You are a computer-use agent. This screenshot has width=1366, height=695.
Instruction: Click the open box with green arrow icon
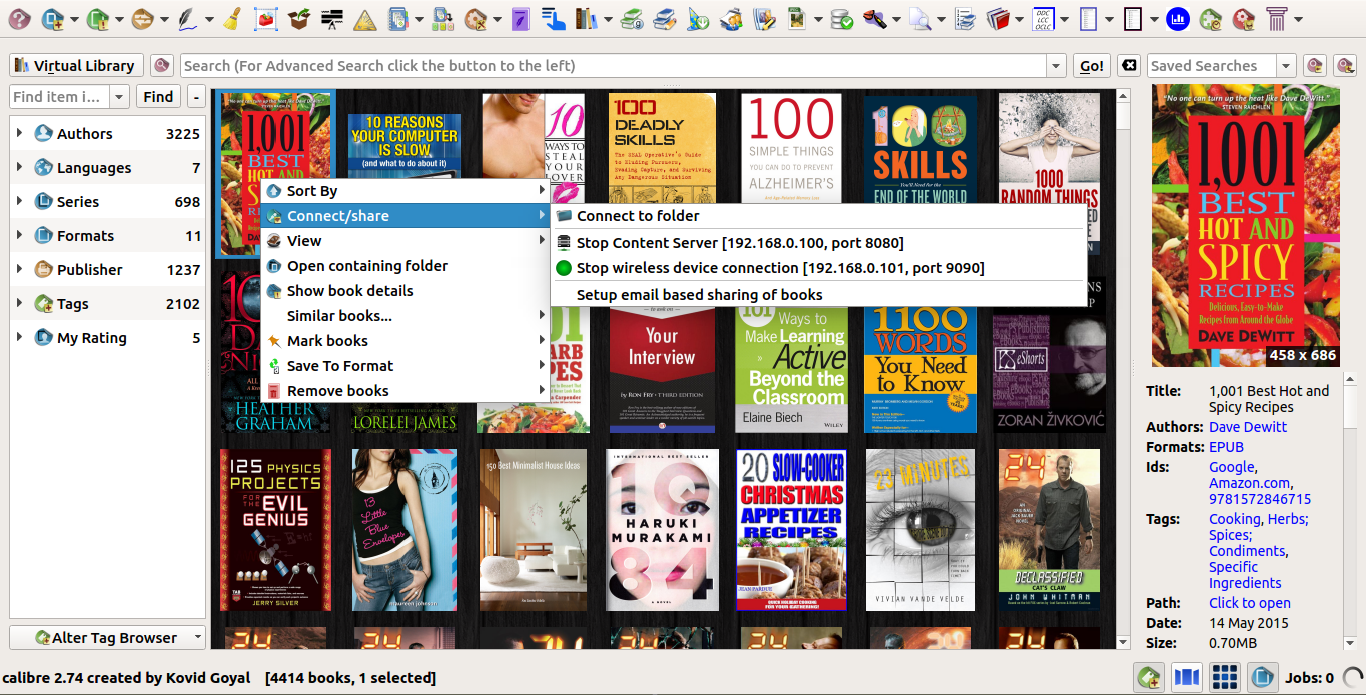[298, 18]
